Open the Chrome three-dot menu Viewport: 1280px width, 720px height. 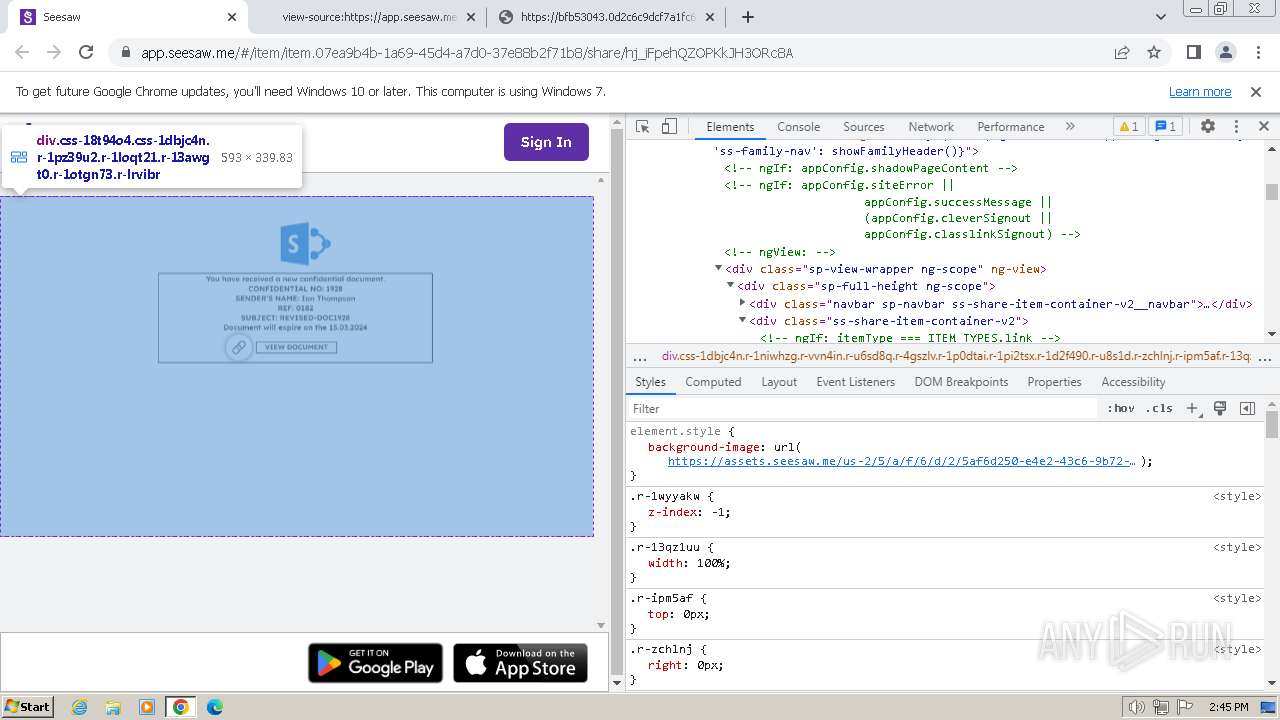(1256, 53)
